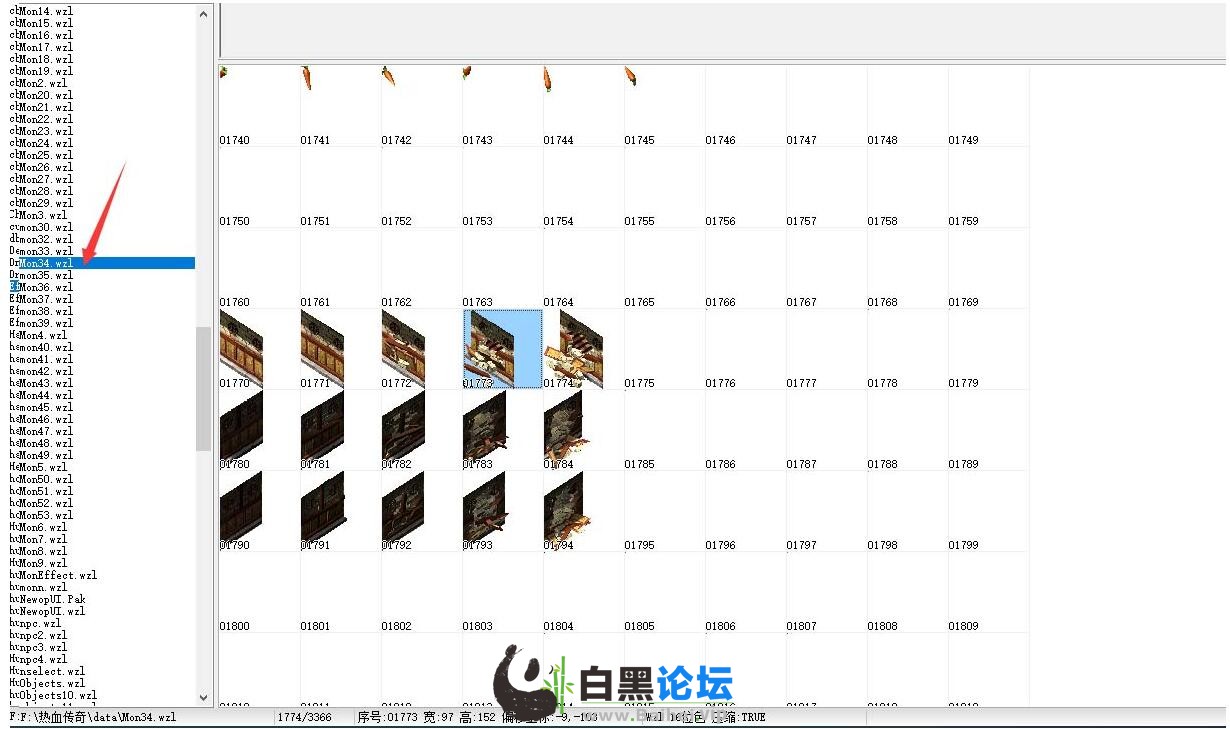The width and height of the screenshot is (1230, 729).
Task: Select empty image cell 01800
Action: (259, 592)
